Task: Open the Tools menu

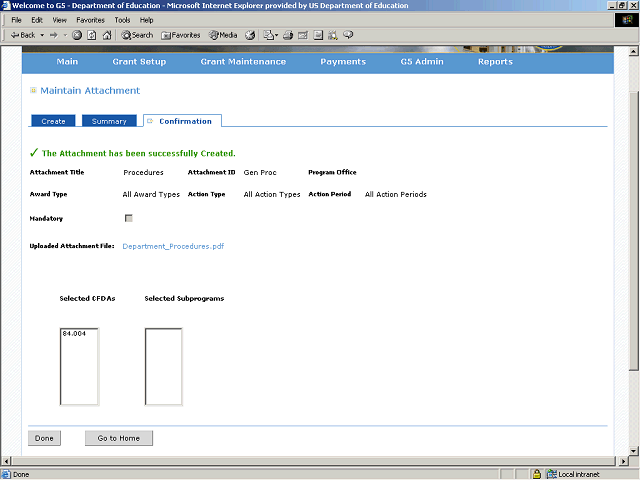Action: tap(122, 20)
